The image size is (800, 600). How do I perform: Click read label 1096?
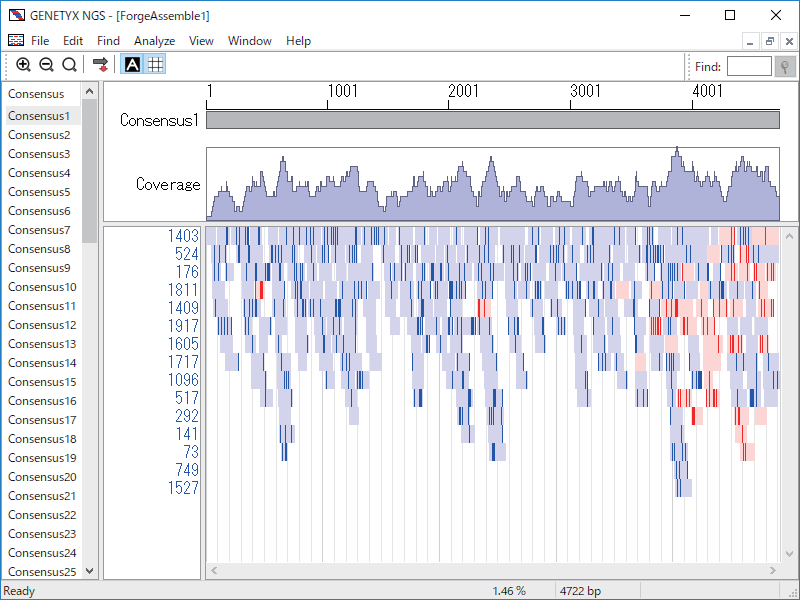click(183, 380)
